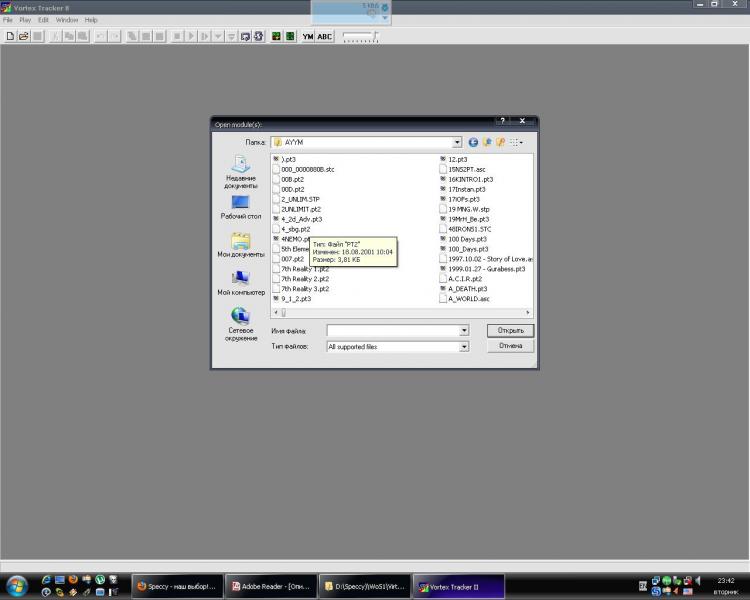Click the YM chip toggle icon
Viewport: 750px width, 600px height.
(308, 36)
